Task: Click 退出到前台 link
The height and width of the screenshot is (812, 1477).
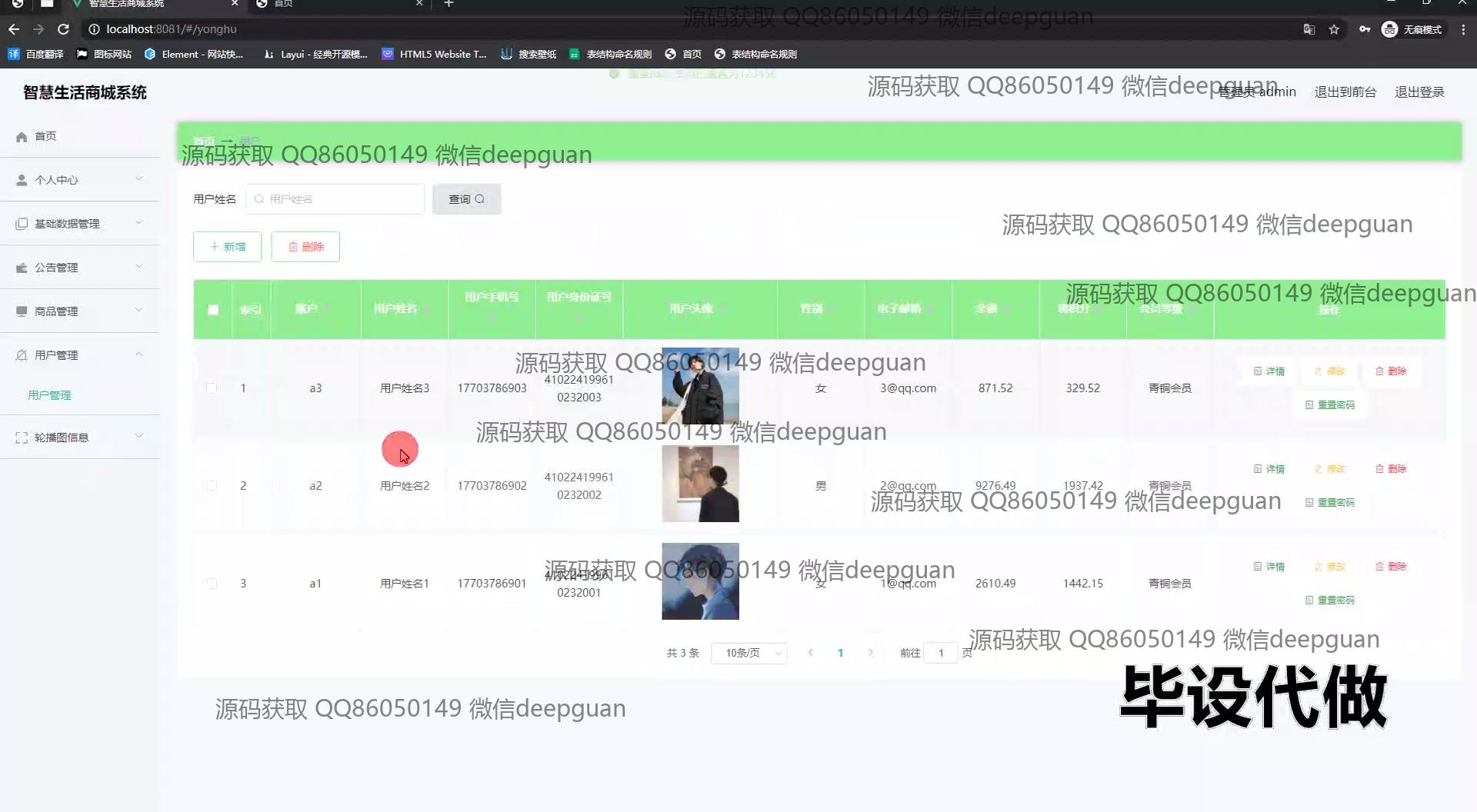Action: click(x=1345, y=92)
